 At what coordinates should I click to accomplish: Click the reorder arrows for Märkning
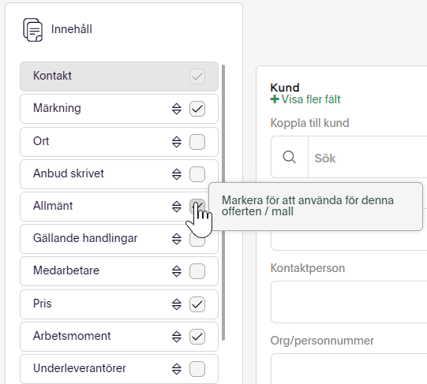coord(177,109)
